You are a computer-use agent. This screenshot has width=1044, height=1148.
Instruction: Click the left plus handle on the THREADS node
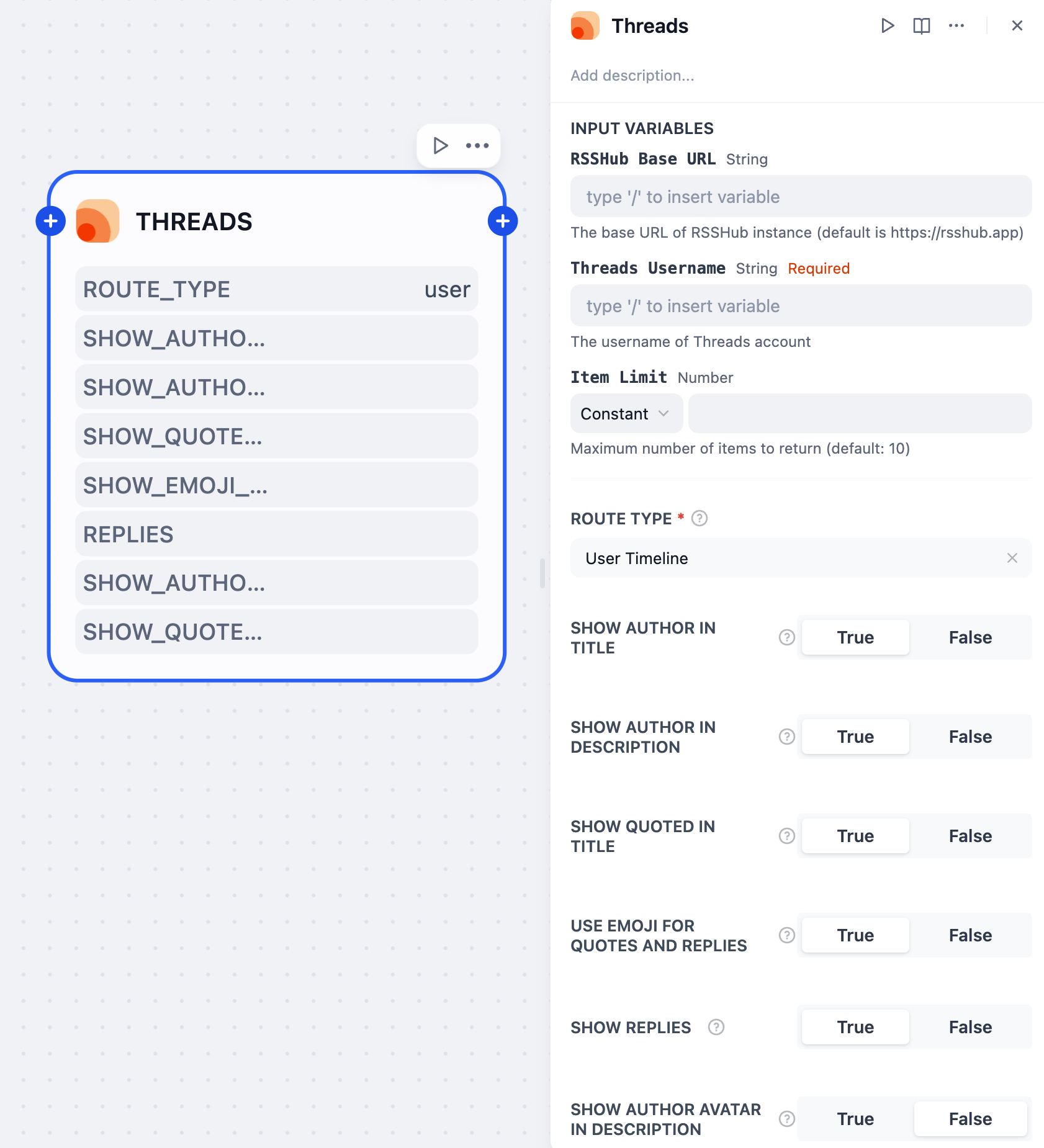(x=51, y=221)
